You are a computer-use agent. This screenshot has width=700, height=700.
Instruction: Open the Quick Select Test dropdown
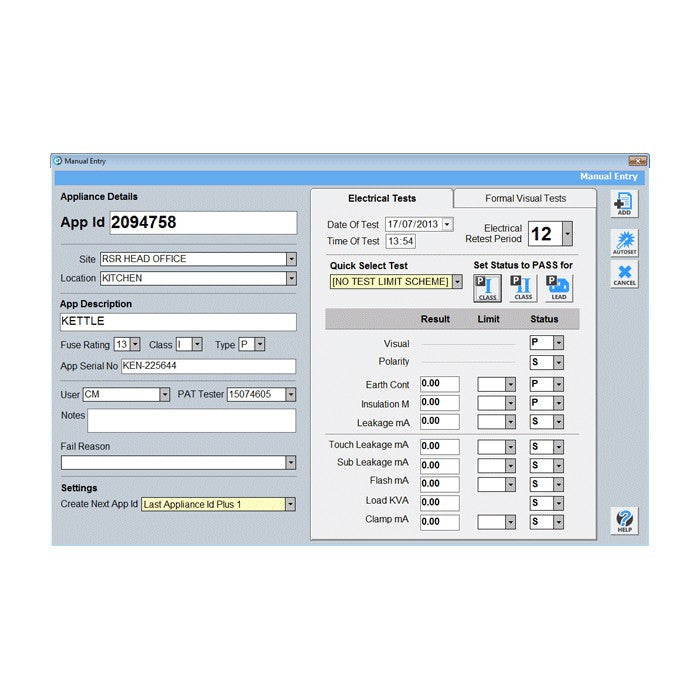coord(457,282)
